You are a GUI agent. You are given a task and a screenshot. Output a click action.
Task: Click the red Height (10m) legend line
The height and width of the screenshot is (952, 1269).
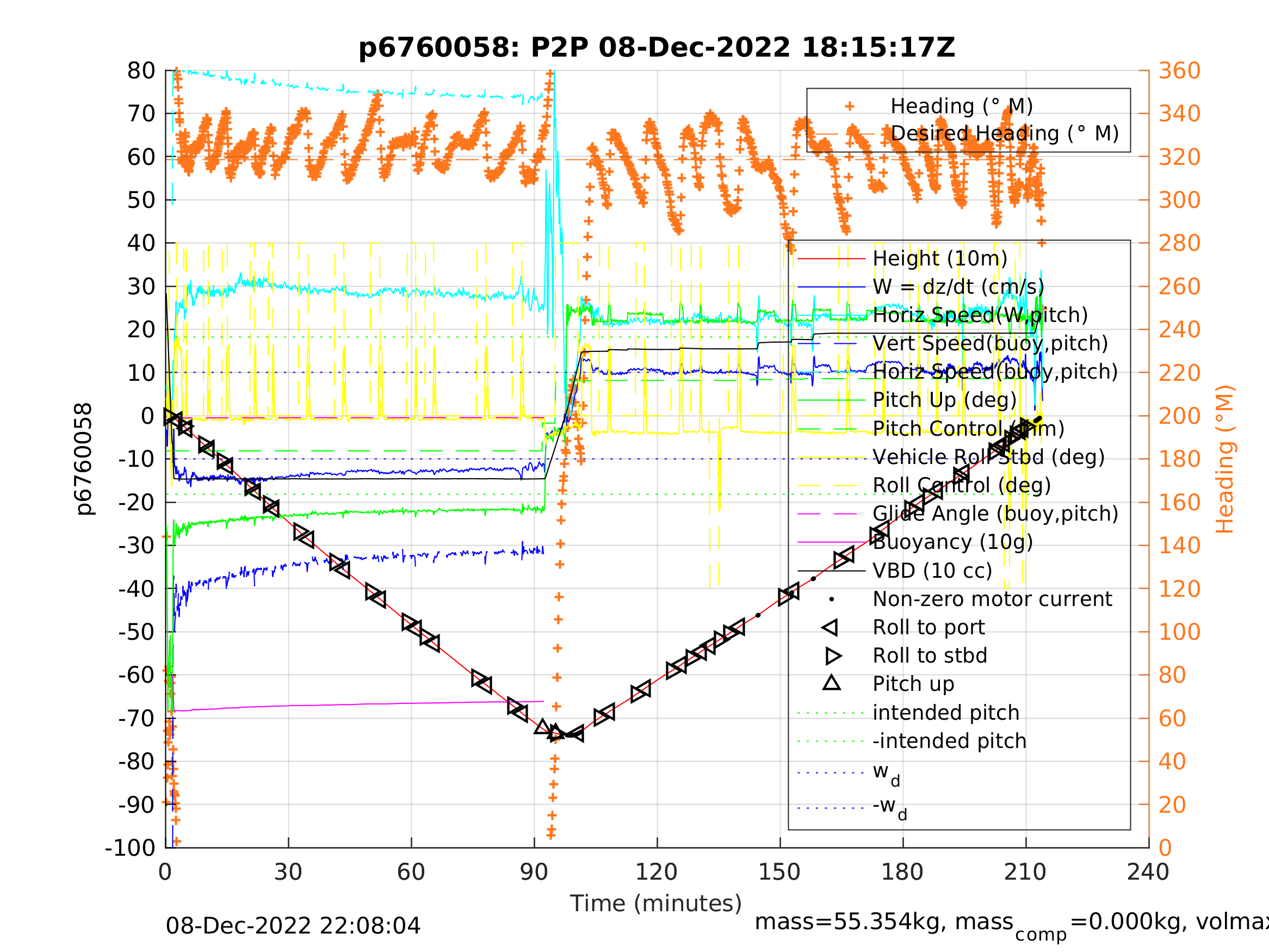click(x=831, y=259)
